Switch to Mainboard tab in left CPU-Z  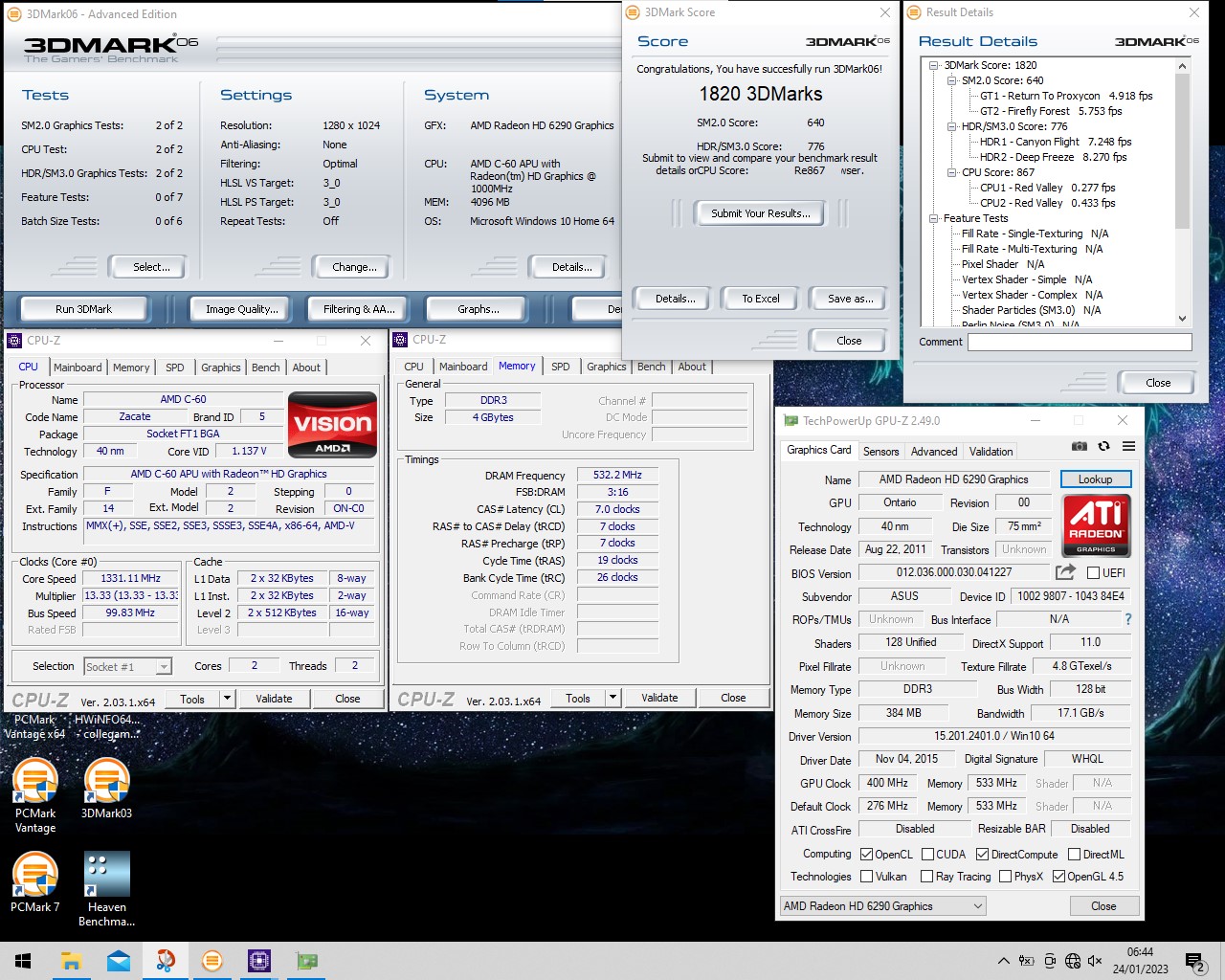pos(78,367)
